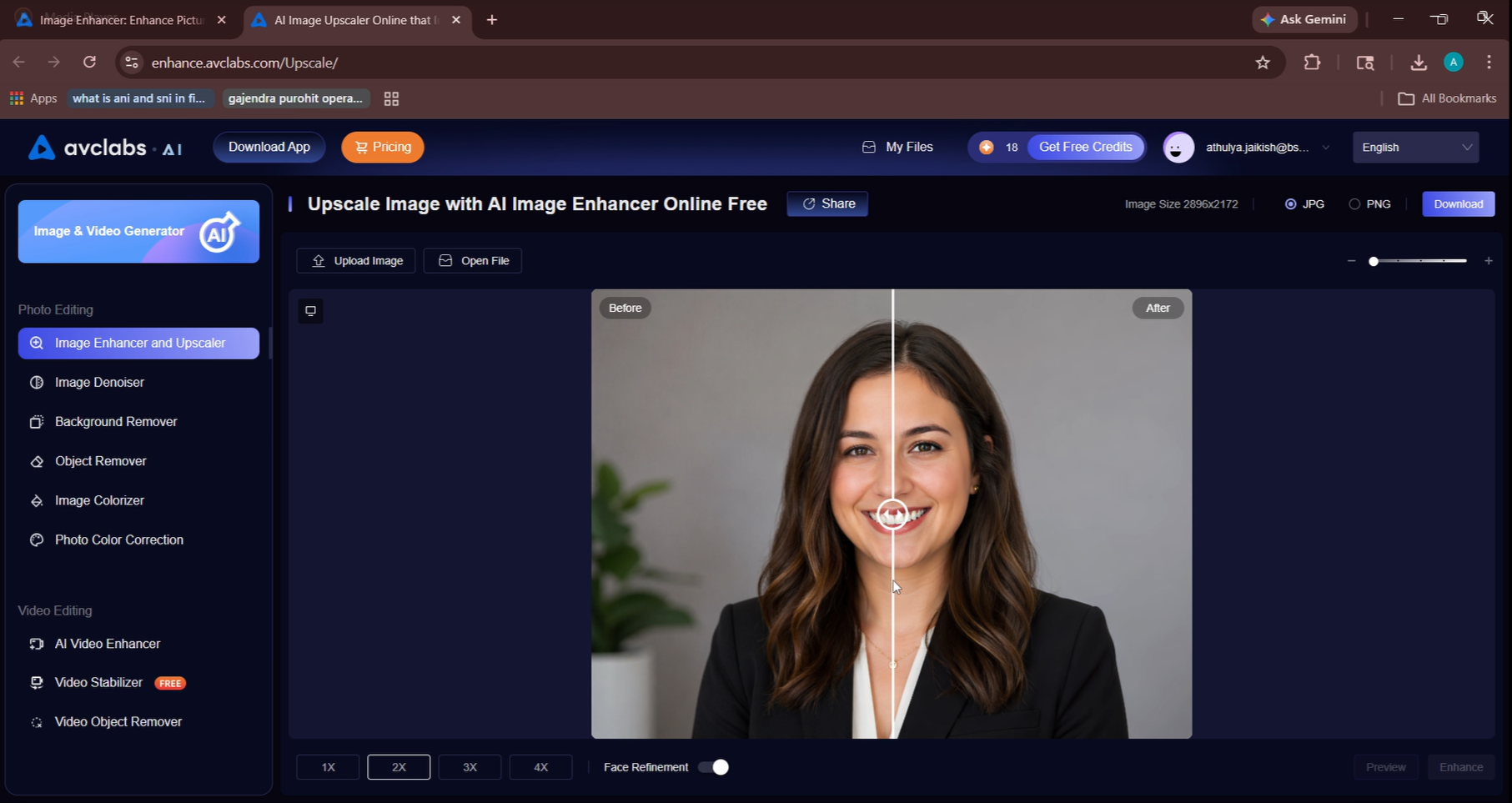
Task: Open 'what is ani and sni' bookmark
Action: pos(139,98)
